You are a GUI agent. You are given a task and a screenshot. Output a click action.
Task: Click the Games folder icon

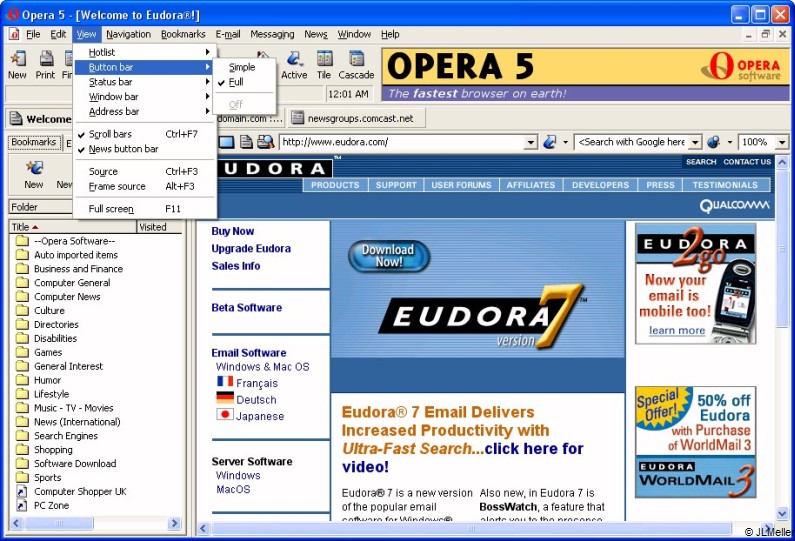pos(22,352)
